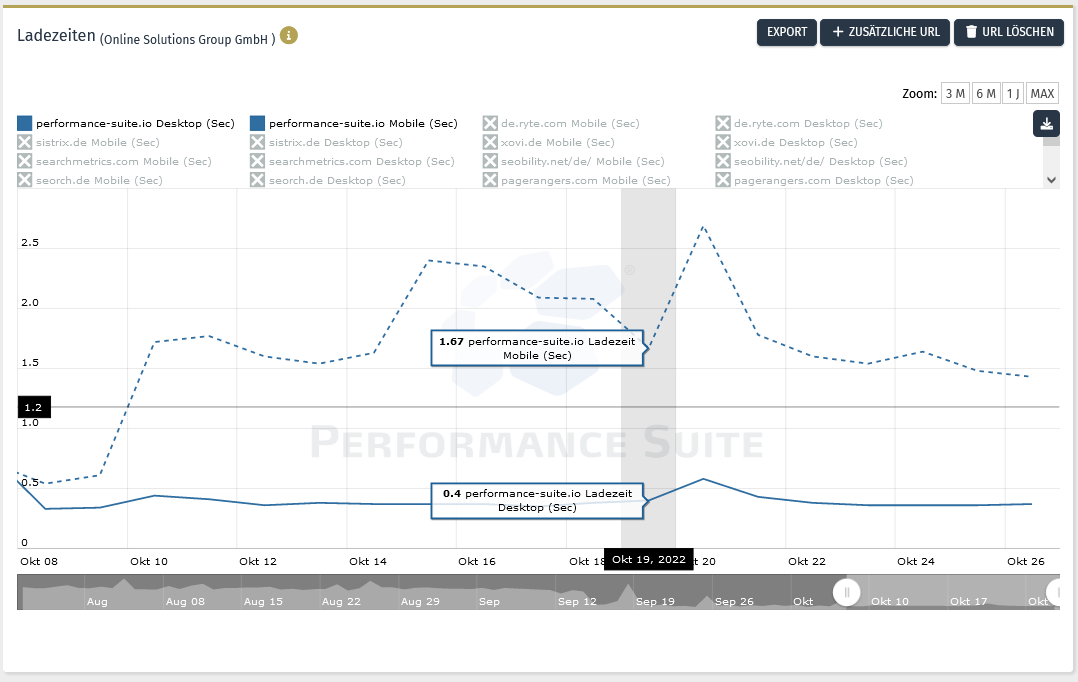The height and width of the screenshot is (682, 1078).
Task: Enable seorch.de Mobile series
Action: (x=89, y=180)
